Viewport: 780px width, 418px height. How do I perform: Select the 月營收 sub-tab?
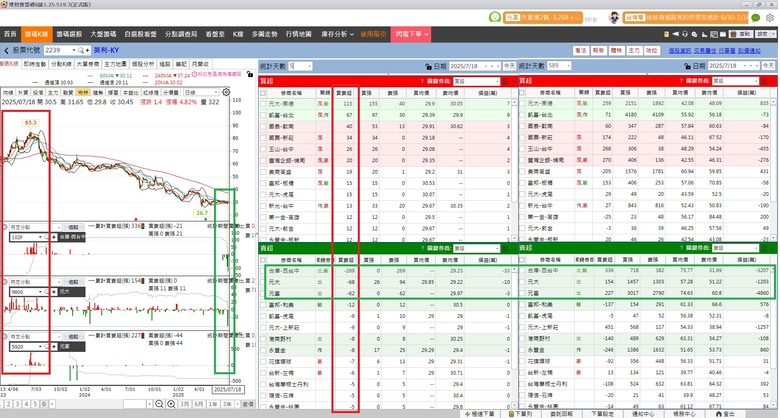click(x=200, y=64)
